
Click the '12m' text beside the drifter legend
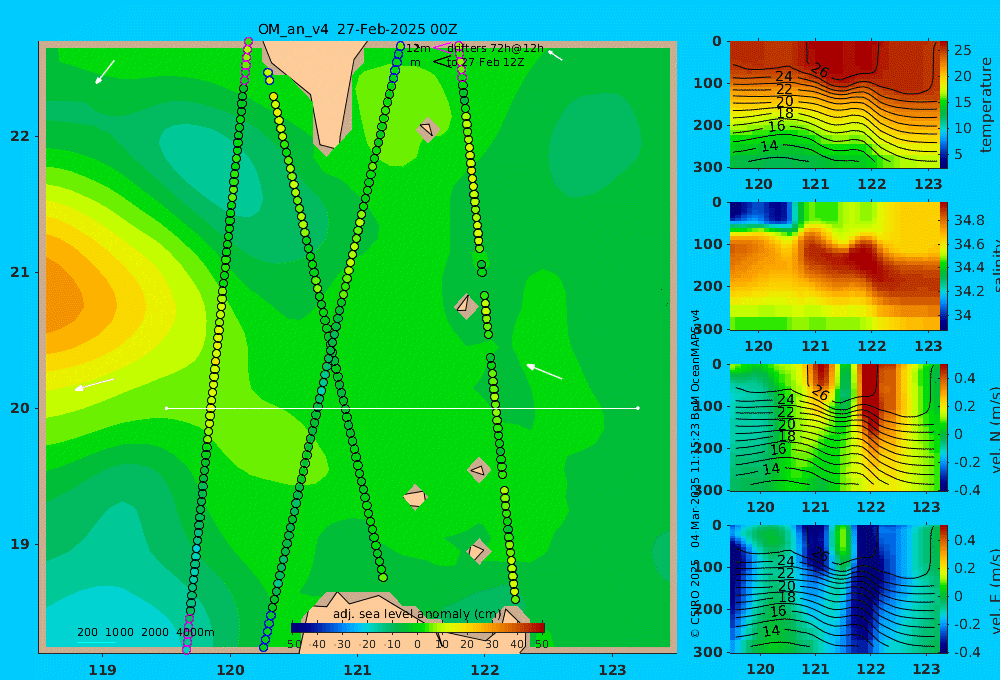(x=418, y=48)
